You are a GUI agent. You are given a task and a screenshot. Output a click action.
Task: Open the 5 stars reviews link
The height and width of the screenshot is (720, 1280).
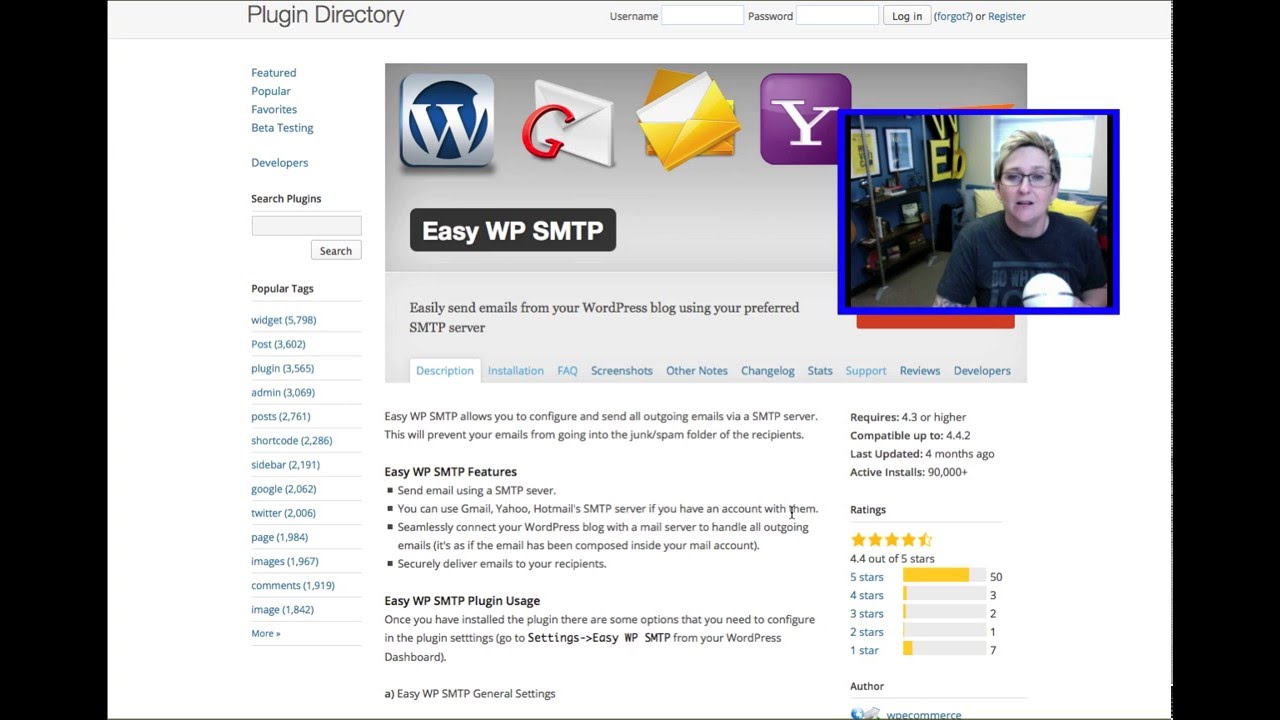click(867, 577)
